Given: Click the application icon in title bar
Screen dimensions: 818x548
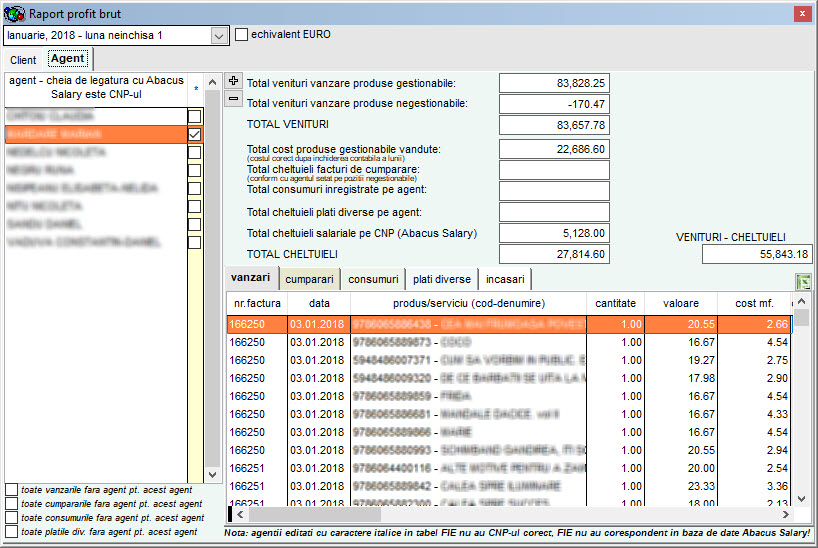Looking at the screenshot, I should coord(14,14).
